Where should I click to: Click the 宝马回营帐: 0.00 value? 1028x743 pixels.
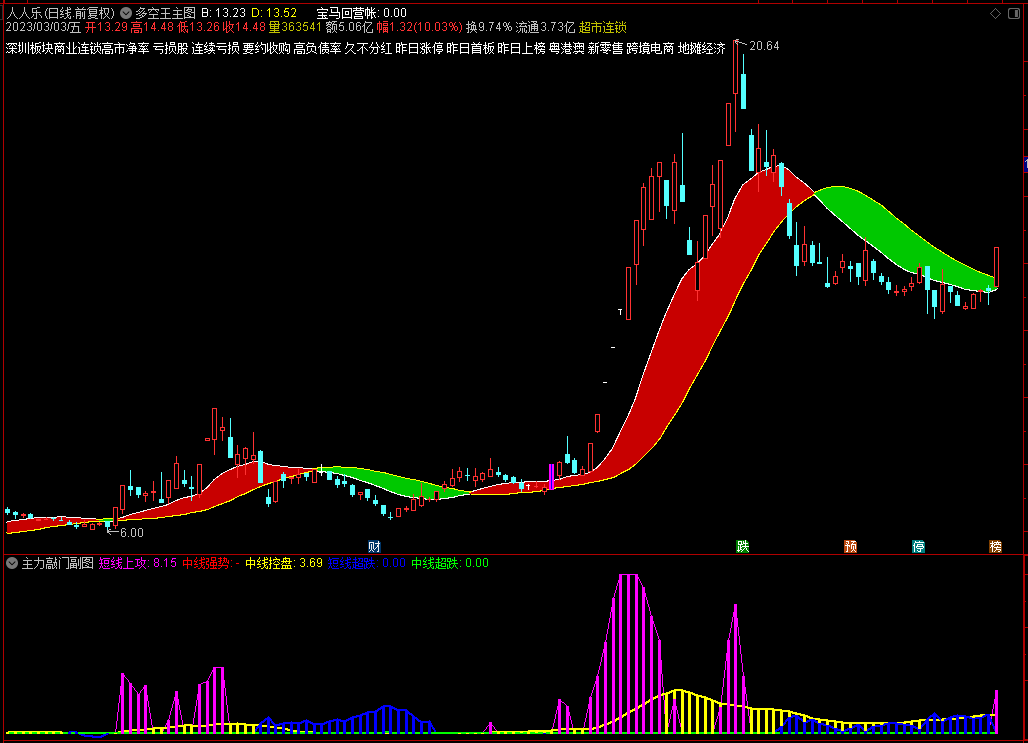[x=361, y=13]
